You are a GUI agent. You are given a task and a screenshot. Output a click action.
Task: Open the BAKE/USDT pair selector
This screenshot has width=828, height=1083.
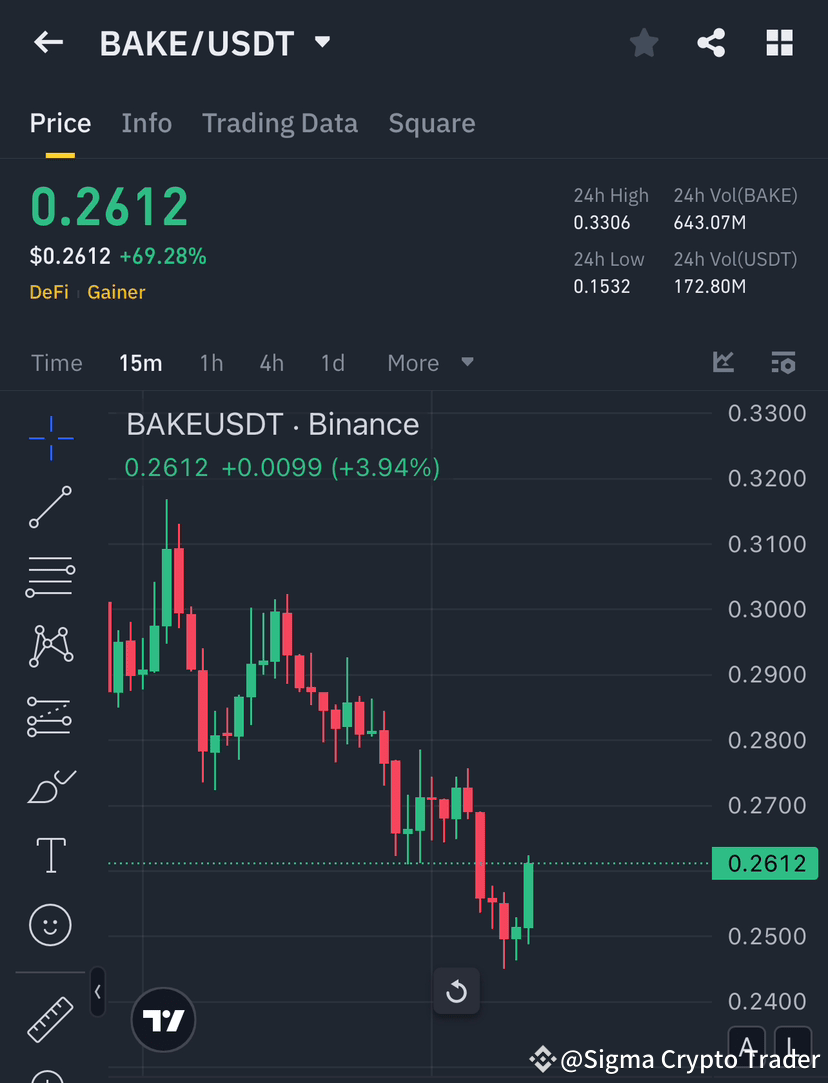(216, 42)
